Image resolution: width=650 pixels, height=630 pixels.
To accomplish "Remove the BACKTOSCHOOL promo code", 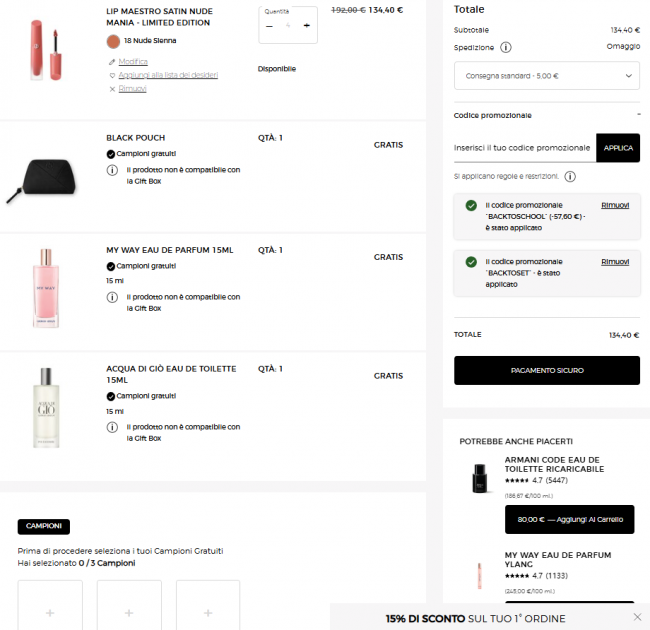I will [x=615, y=206].
